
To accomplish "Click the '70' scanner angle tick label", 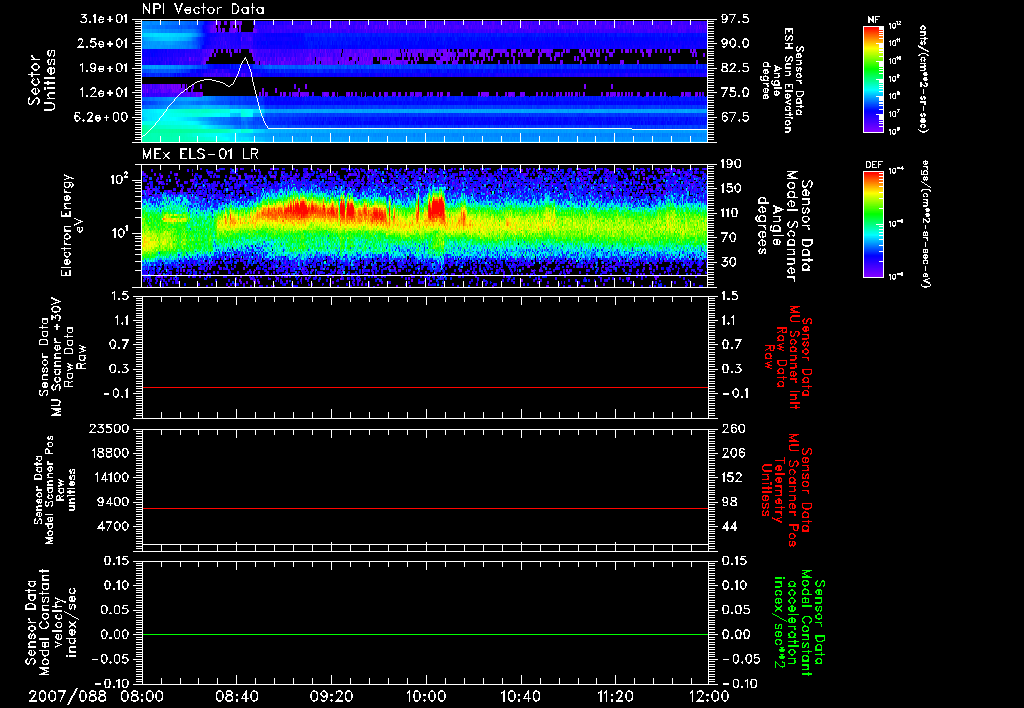I will pyautogui.click(x=728, y=238).
